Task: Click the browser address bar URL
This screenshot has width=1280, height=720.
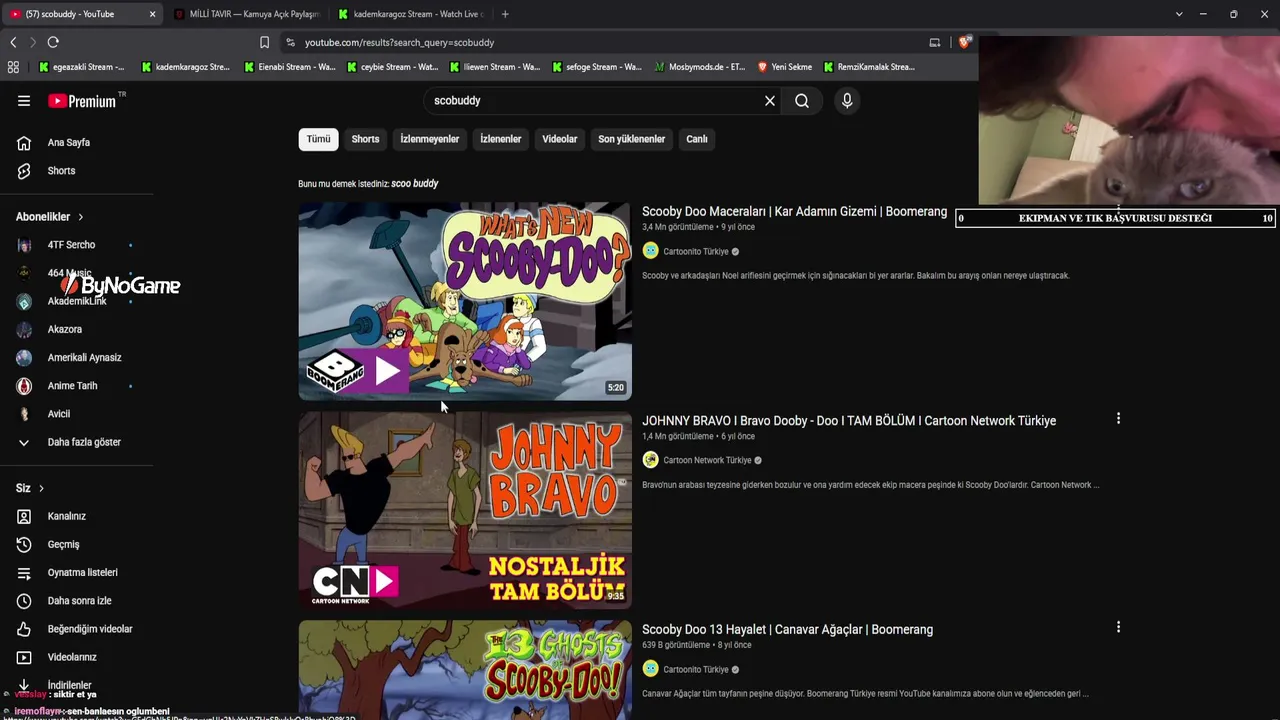Action: [400, 43]
